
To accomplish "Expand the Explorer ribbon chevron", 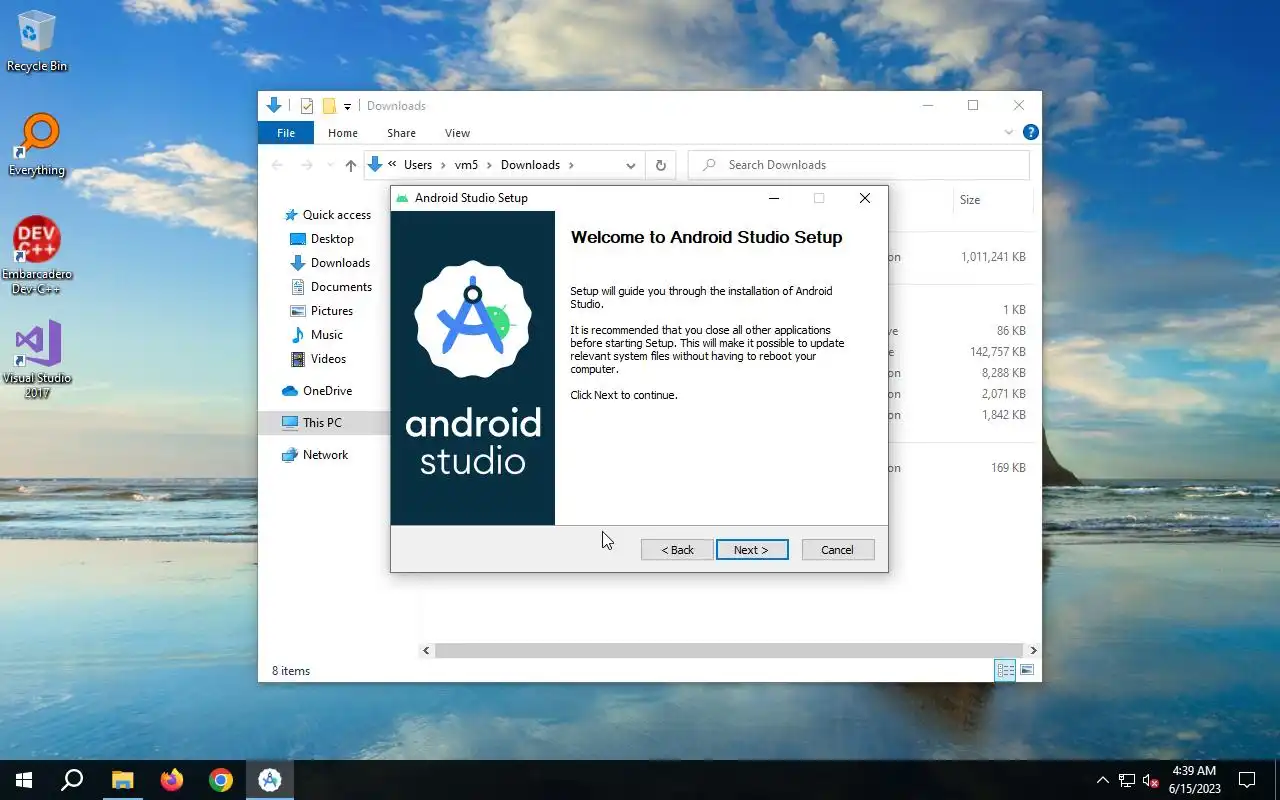I will point(1009,132).
